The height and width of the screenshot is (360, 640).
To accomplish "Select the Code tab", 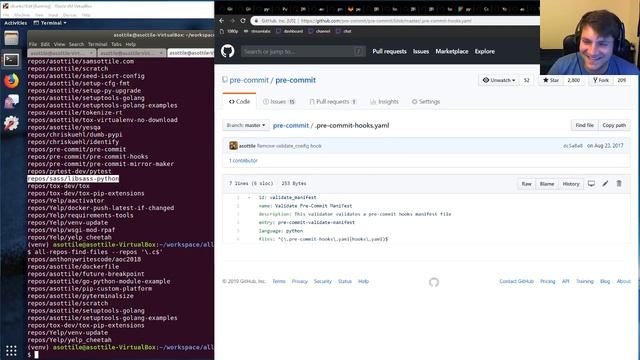I will 240,102.
